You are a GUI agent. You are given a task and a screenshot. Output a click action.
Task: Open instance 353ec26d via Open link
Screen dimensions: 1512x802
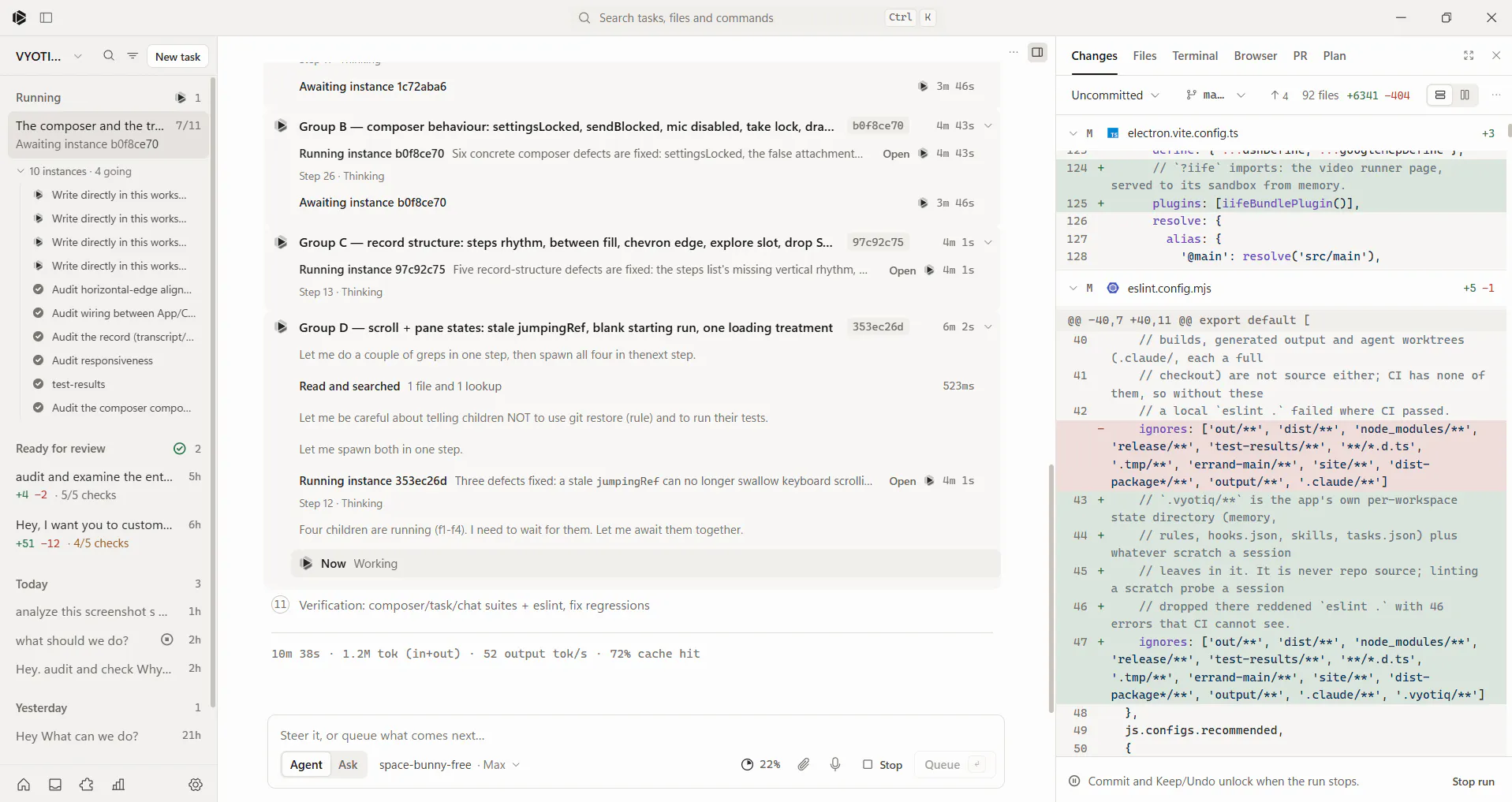(x=902, y=481)
